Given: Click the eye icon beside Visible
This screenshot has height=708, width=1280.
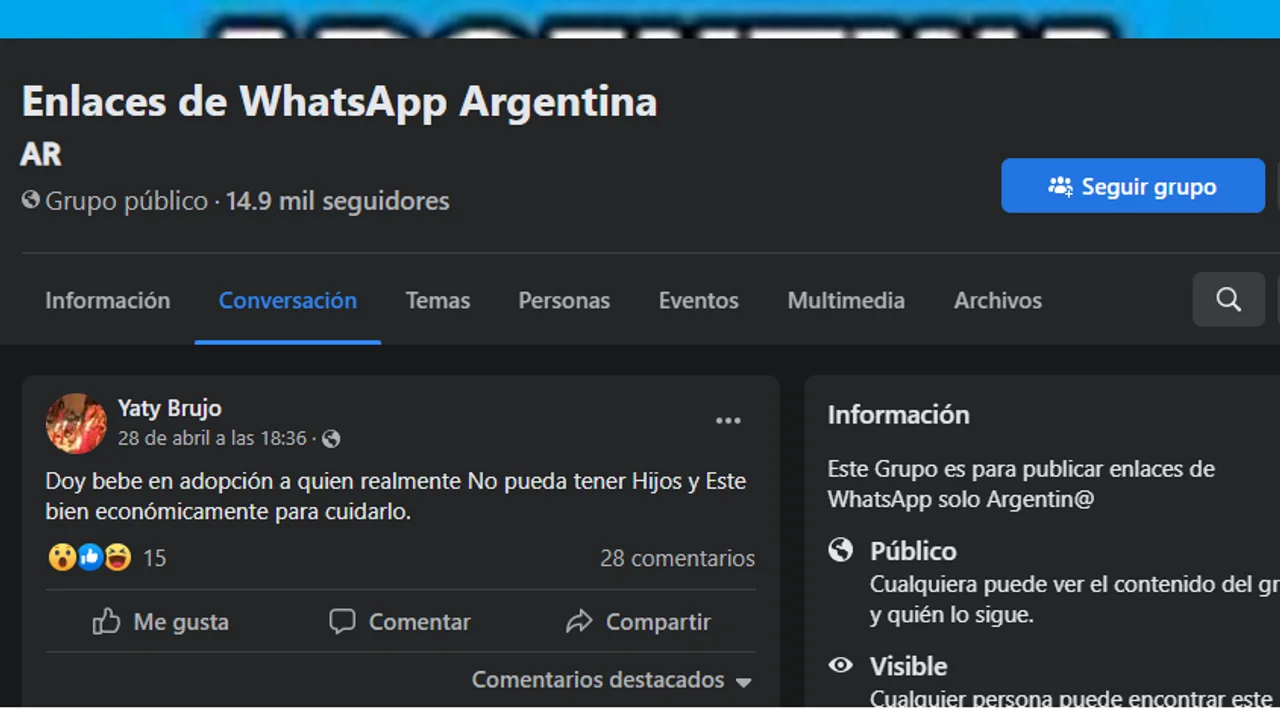Looking at the screenshot, I should tap(841, 665).
